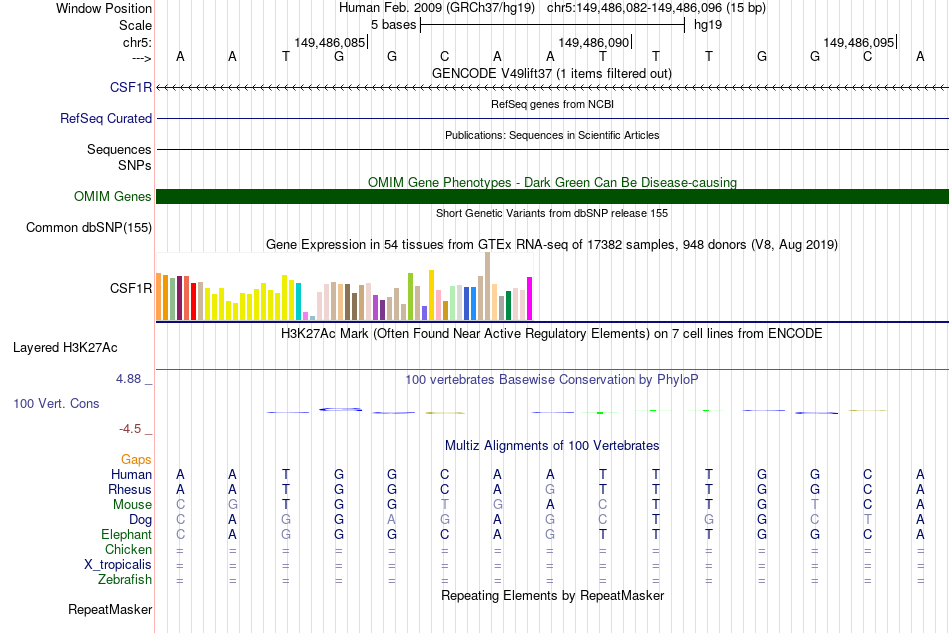The width and height of the screenshot is (950, 633).
Task: Click '100 vertebrates Basewise Conservation by PhyloP'
Action: [x=552, y=379]
